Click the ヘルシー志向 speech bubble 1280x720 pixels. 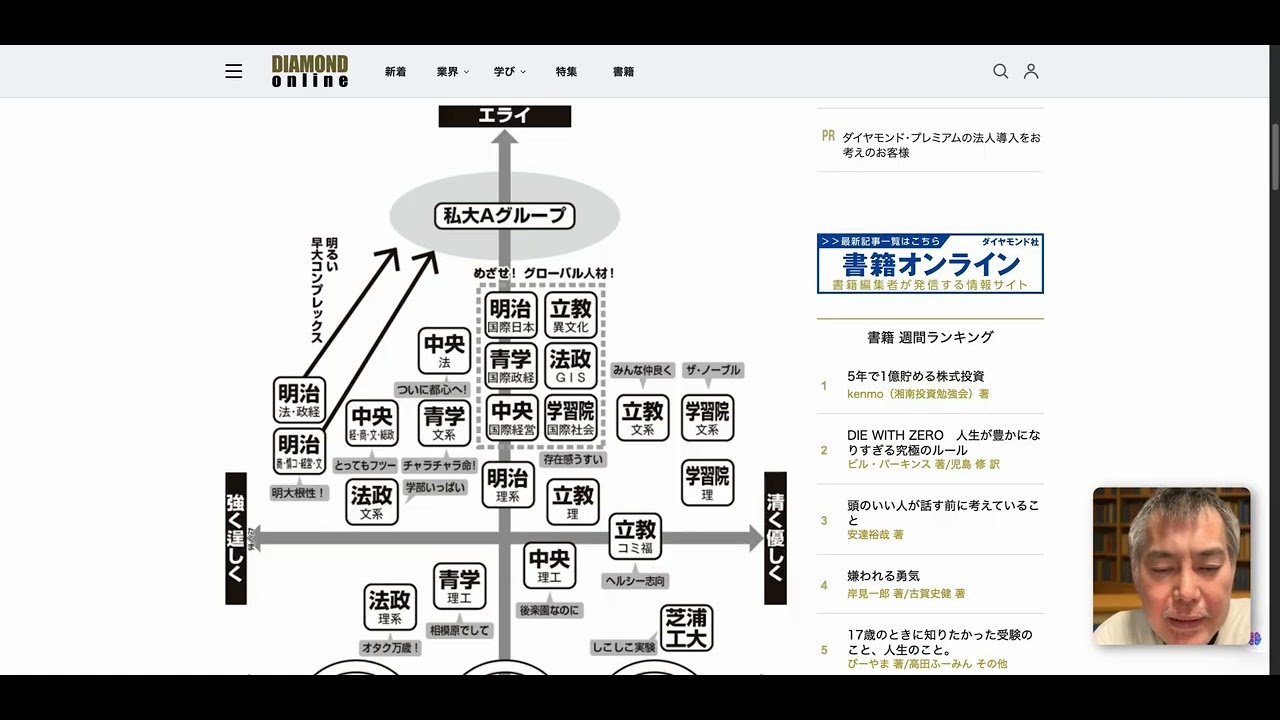point(635,581)
